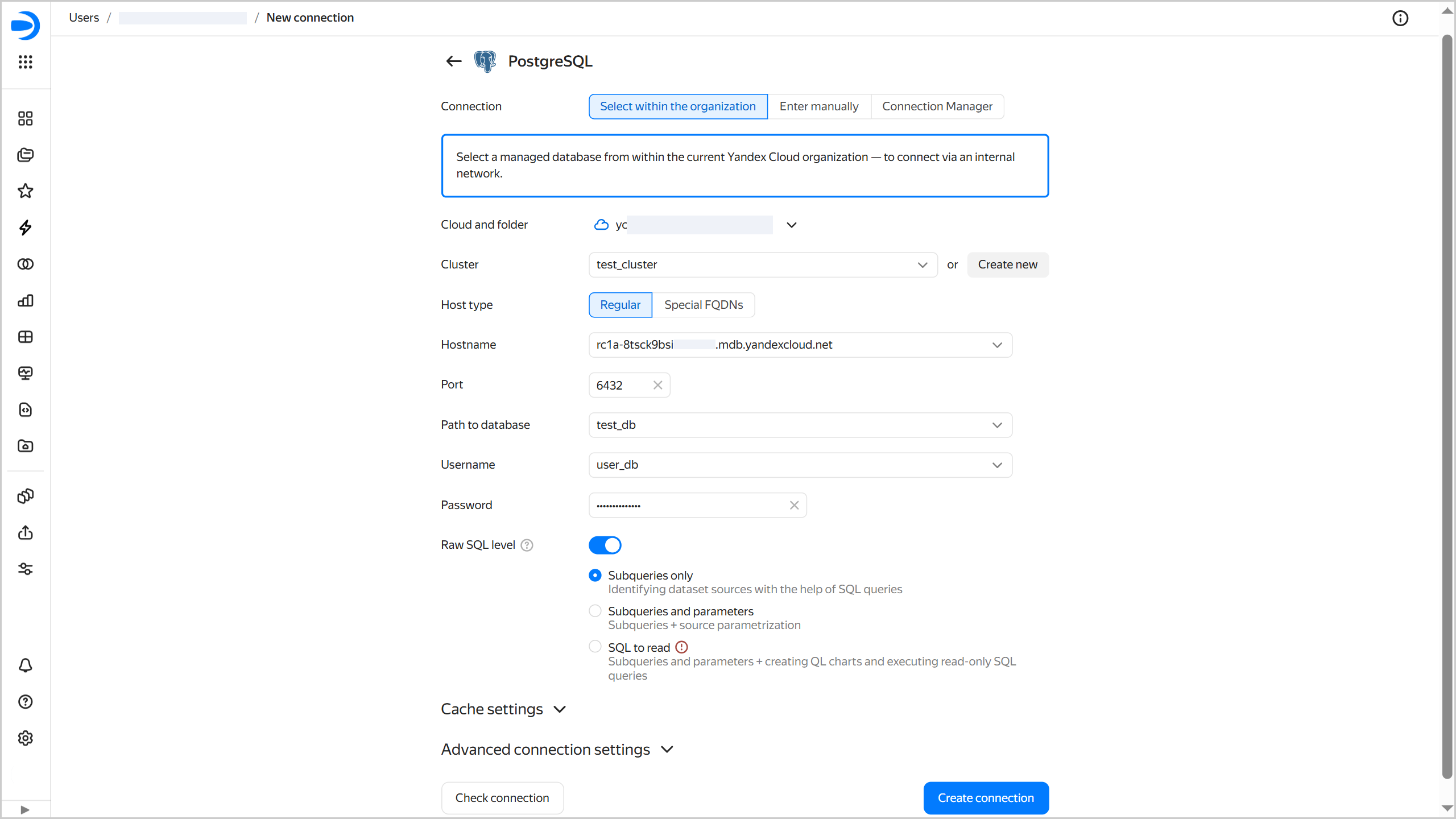
Task: Open the sliders settings icon in sidebar
Action: point(25,569)
